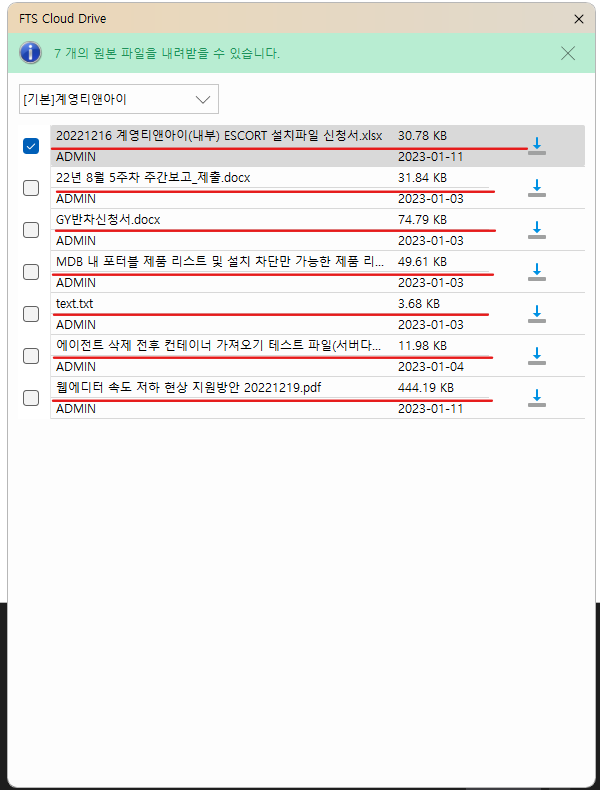Dismiss the green notification banner
This screenshot has width=600, height=790.
tap(568, 54)
